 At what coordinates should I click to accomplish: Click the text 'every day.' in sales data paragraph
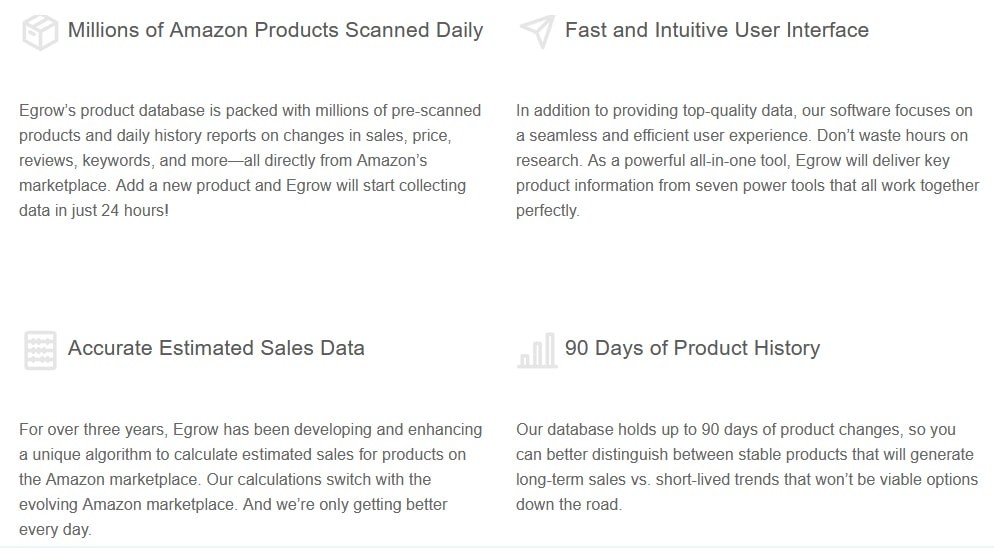pos(55,530)
